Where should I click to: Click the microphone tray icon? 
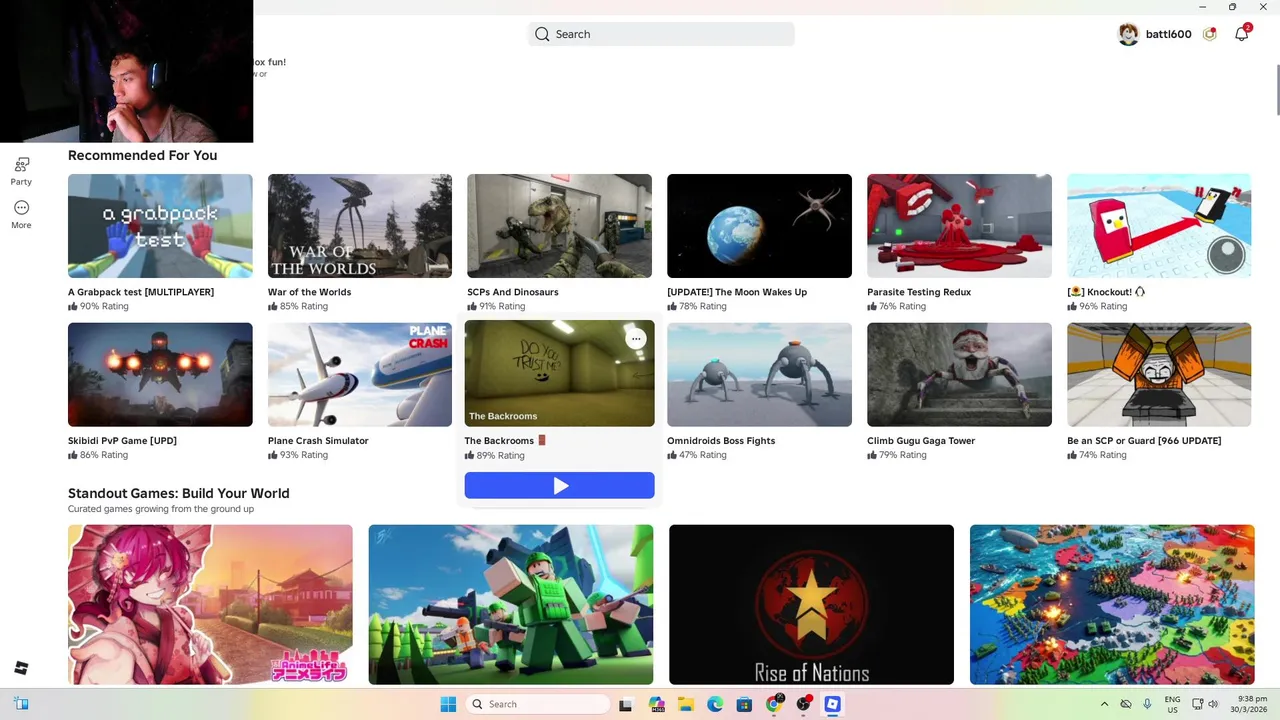[x=1147, y=704]
